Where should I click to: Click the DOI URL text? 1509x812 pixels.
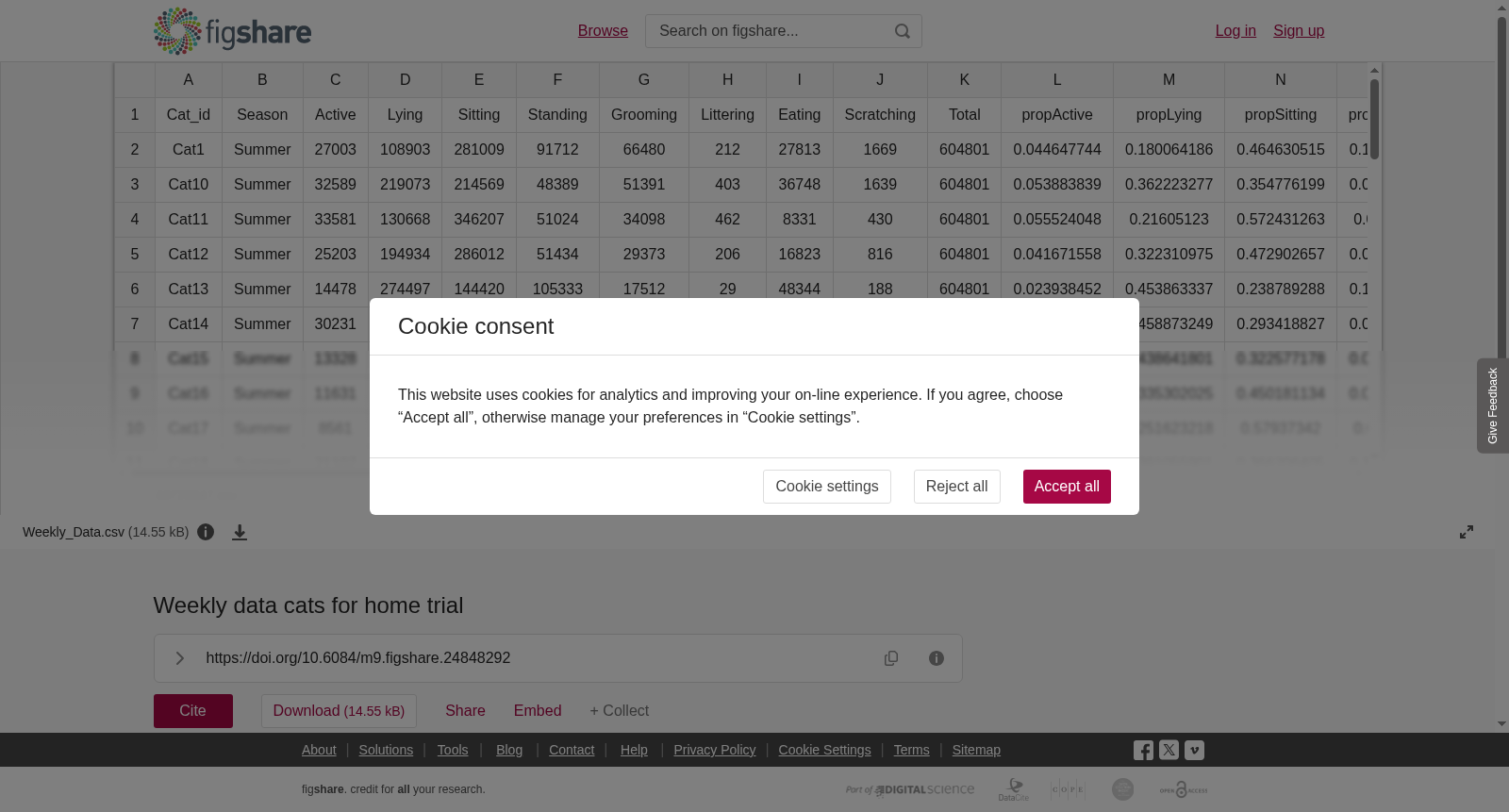[358, 658]
